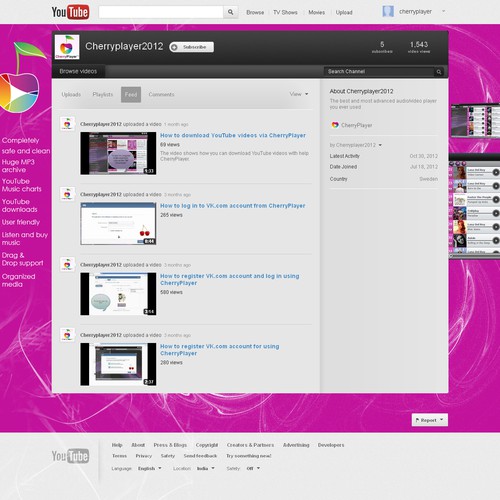Open 'How to register VK.com account and log in' link

(x=229, y=279)
